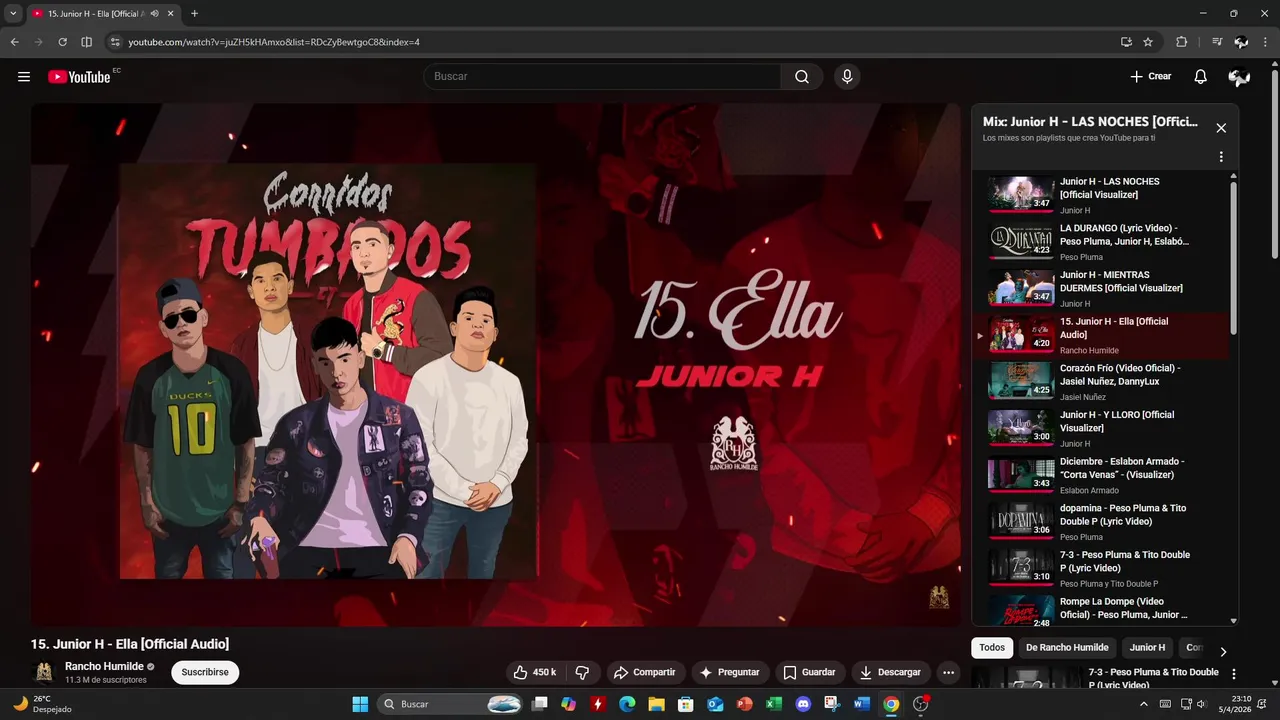
Task: Select the Junior H chip
Action: (1147, 648)
